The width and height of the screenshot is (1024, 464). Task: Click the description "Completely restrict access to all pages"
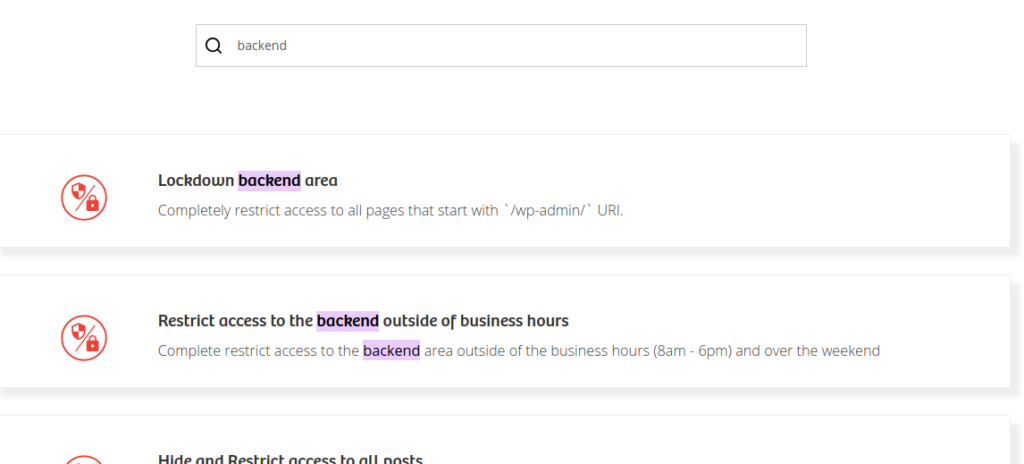pyautogui.click(x=391, y=211)
